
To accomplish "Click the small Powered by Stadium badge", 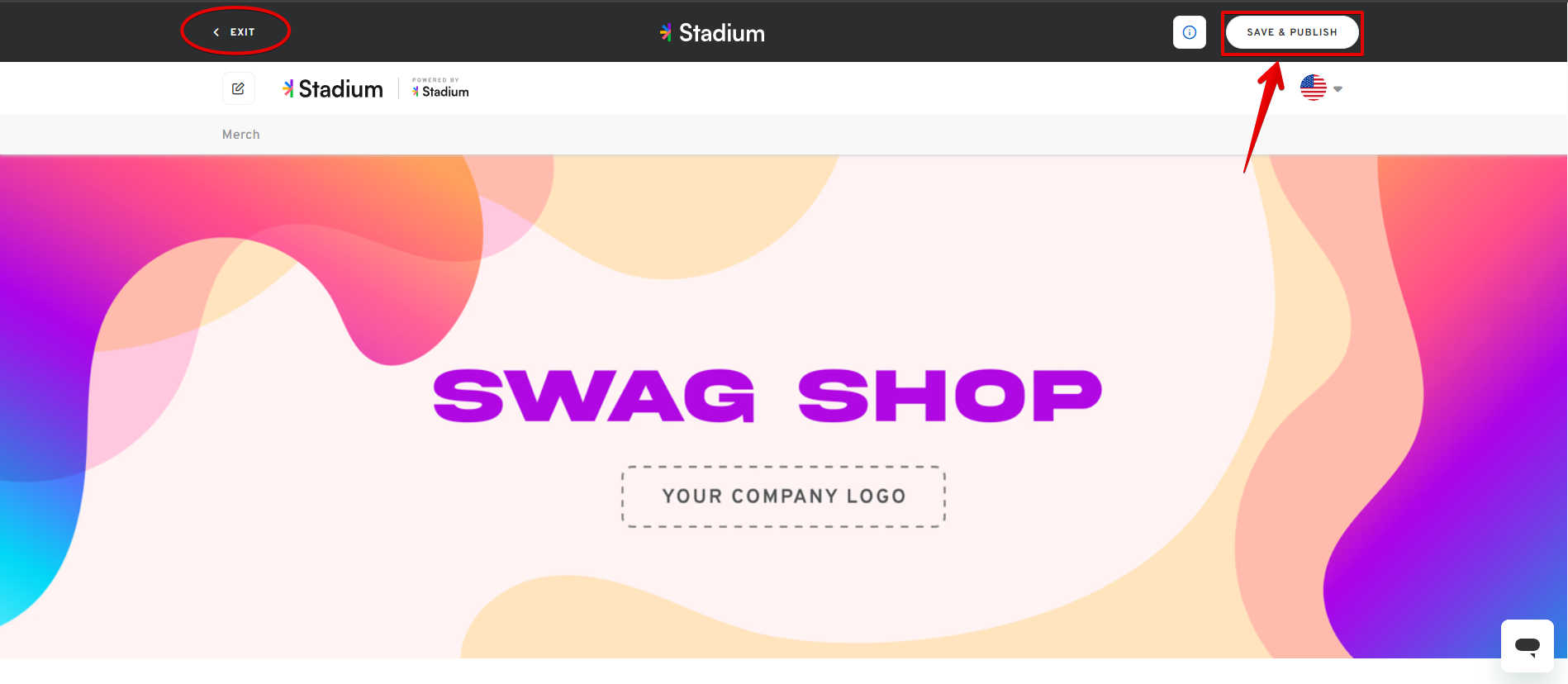I will coord(440,88).
